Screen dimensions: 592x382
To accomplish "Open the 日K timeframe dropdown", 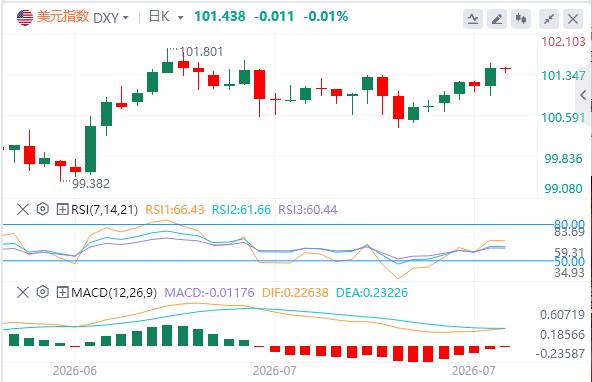I will pyautogui.click(x=166, y=17).
